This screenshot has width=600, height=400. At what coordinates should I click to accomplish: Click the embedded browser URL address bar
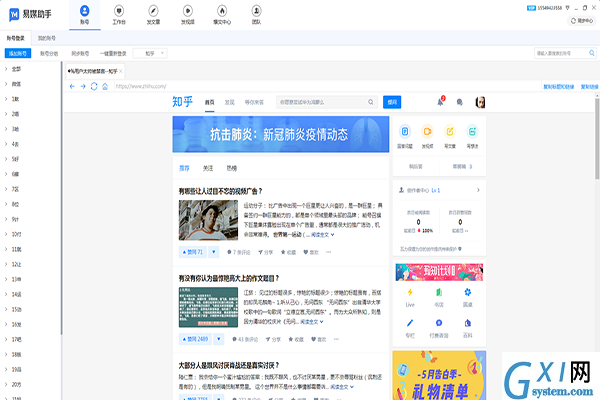(x=327, y=87)
